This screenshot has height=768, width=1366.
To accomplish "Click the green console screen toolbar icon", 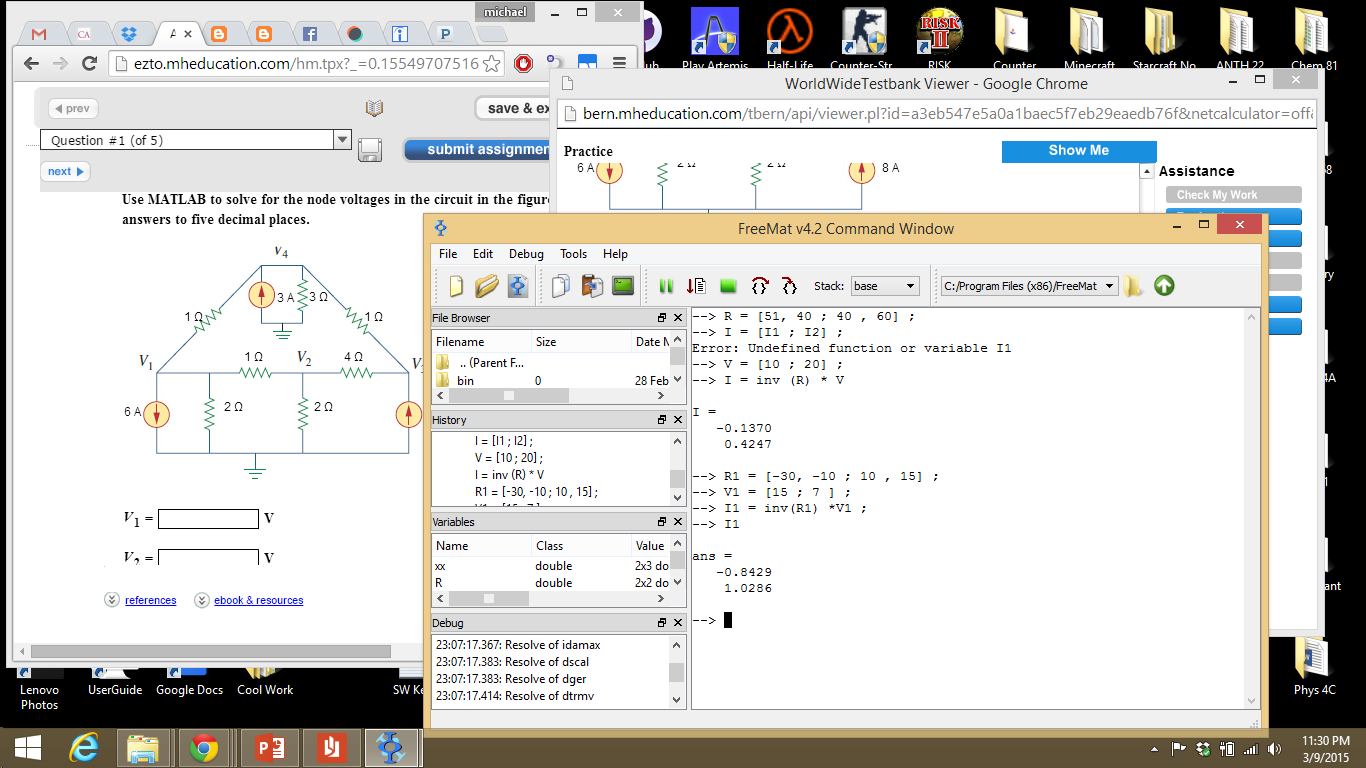I will (x=623, y=286).
